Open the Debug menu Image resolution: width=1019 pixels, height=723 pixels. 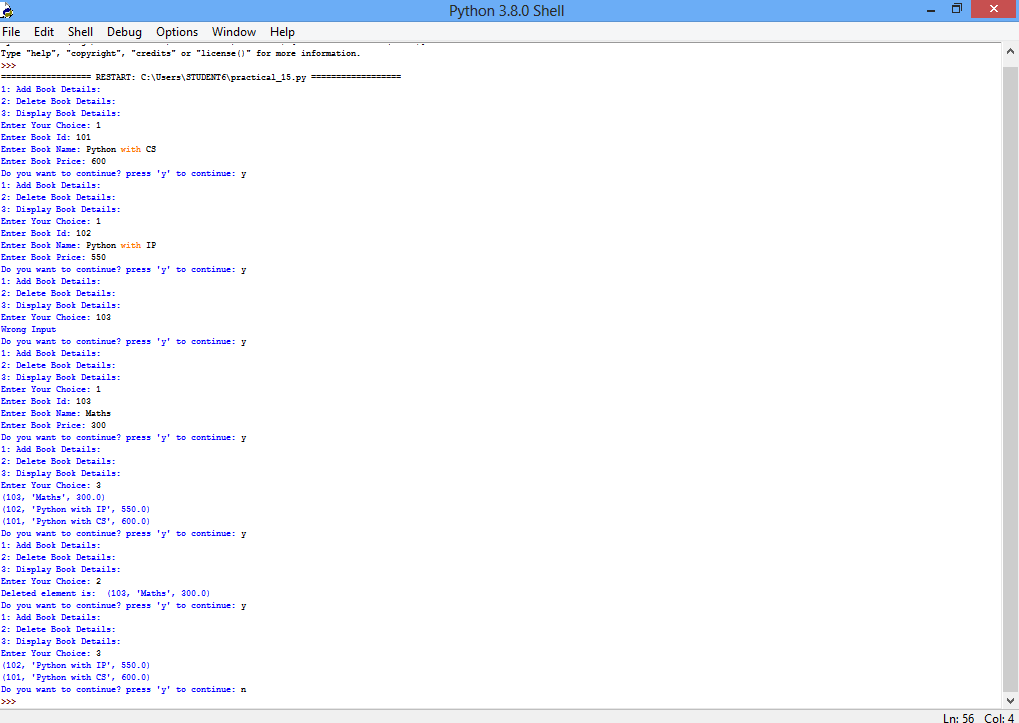point(123,31)
